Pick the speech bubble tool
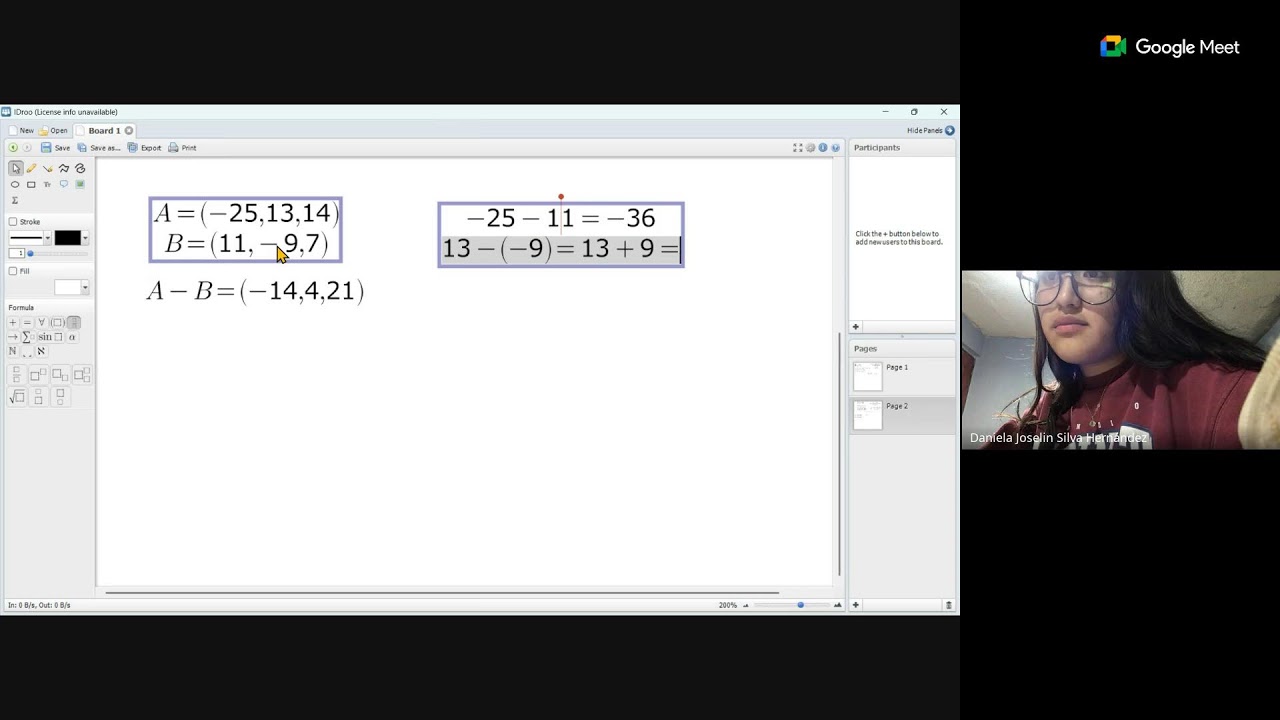 63,184
